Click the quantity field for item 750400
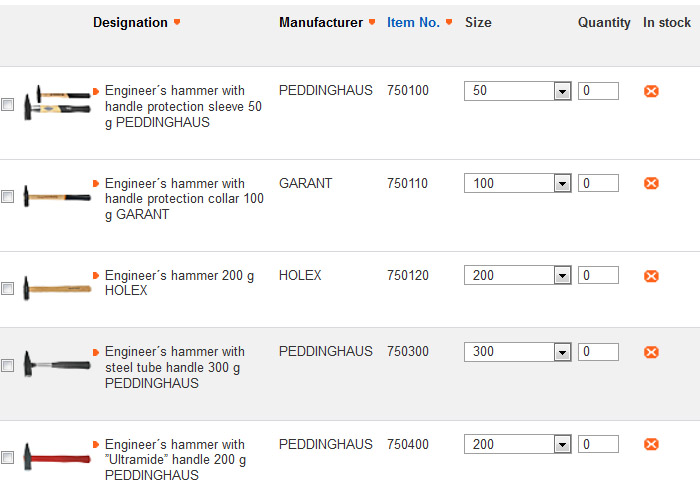The height and width of the screenshot is (500, 700). [x=599, y=444]
